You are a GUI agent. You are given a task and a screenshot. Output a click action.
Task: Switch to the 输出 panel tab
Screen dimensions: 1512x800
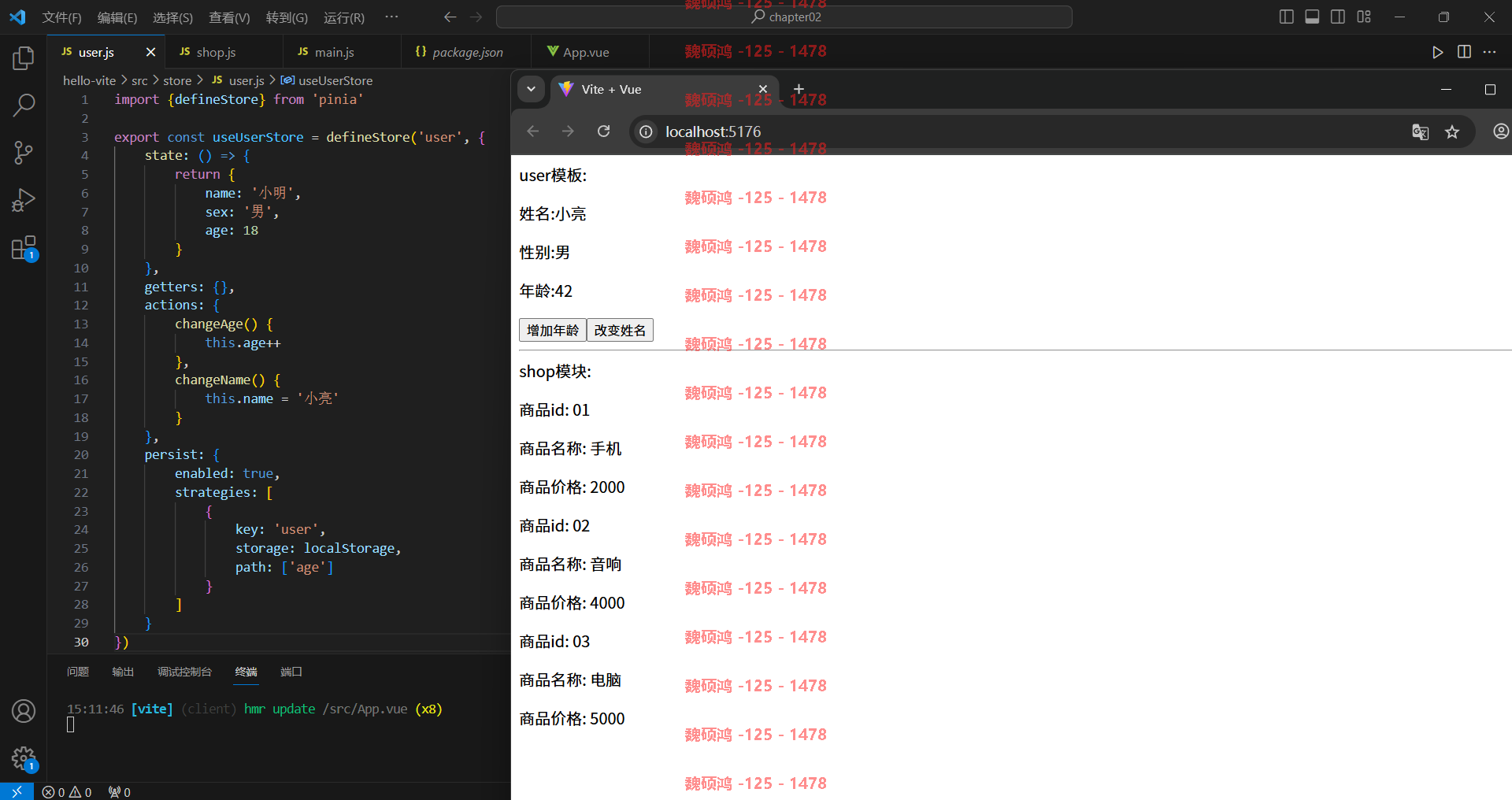pyautogui.click(x=123, y=672)
